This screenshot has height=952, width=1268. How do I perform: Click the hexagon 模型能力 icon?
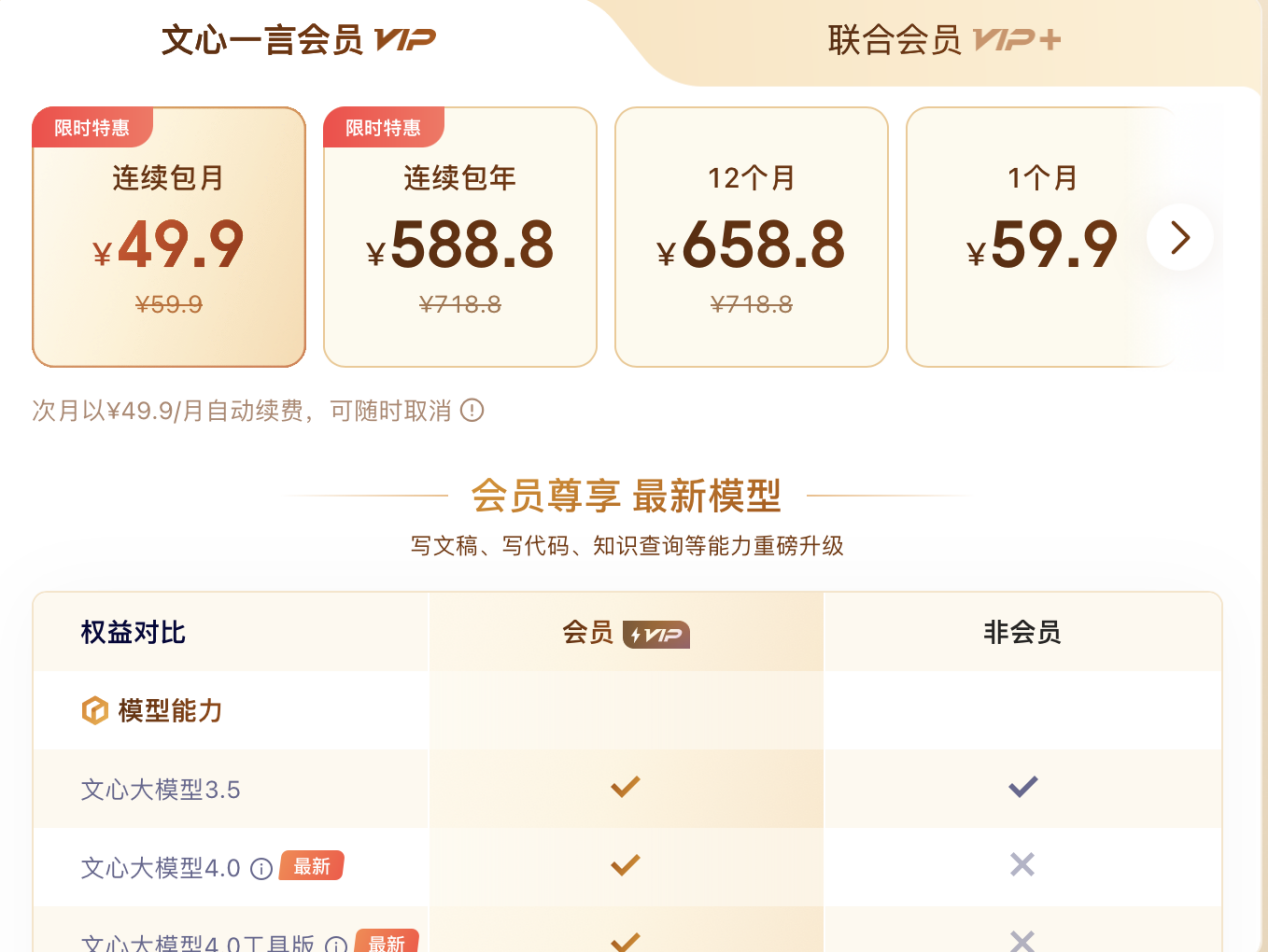point(95,711)
